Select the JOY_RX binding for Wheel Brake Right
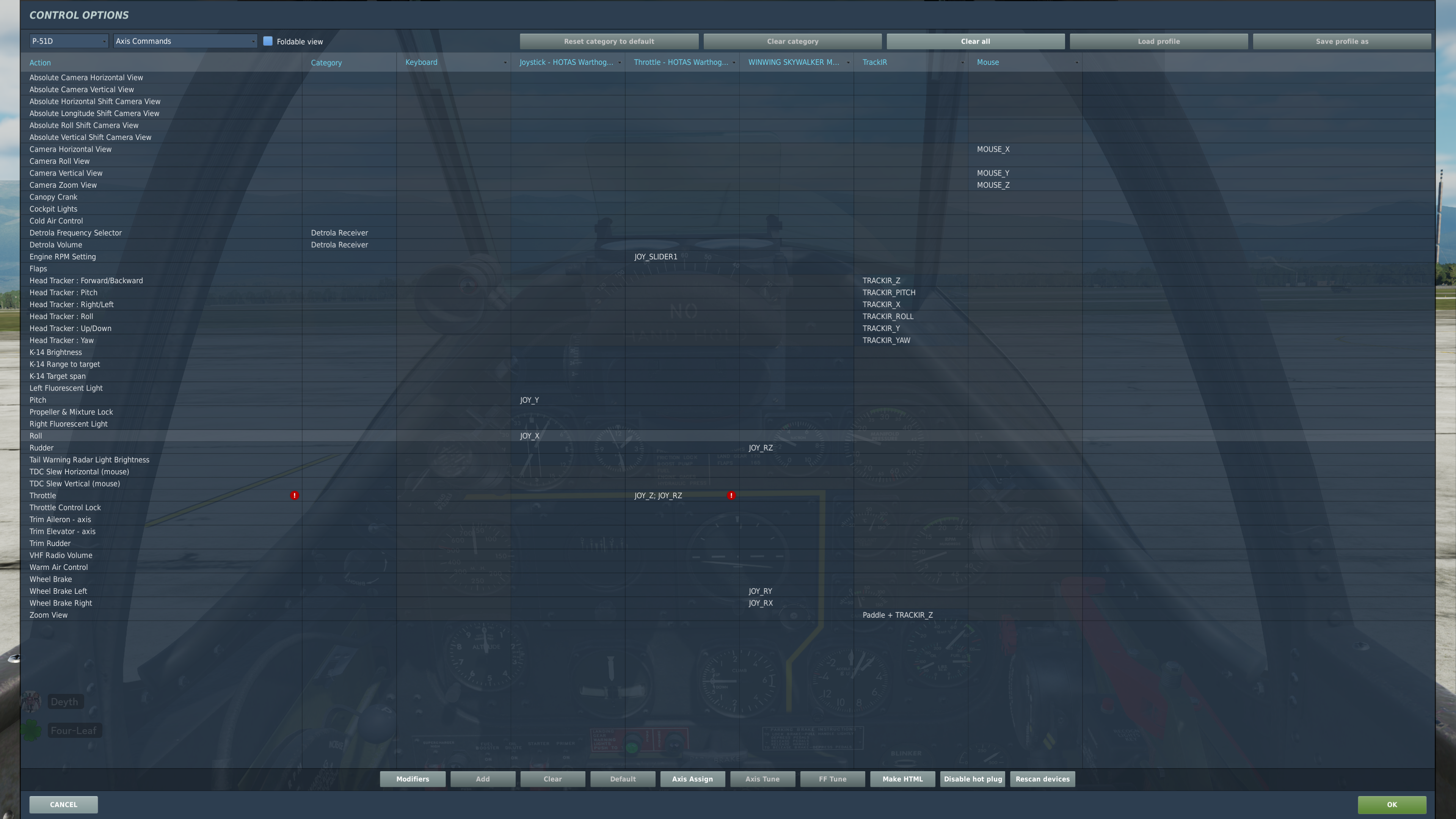The height and width of the screenshot is (819, 1456). [x=761, y=603]
